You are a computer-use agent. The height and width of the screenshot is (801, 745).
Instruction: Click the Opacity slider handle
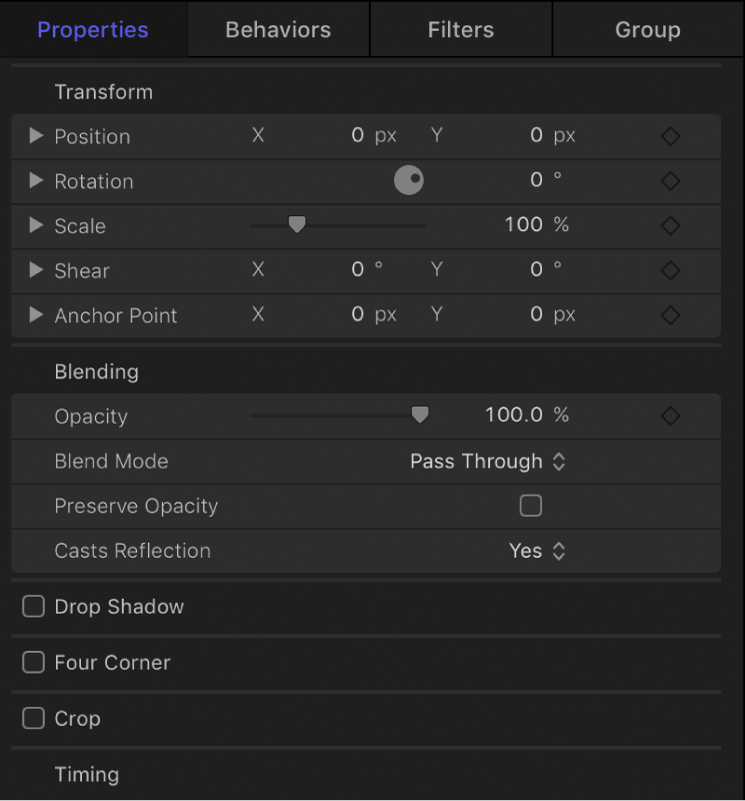tap(420, 415)
